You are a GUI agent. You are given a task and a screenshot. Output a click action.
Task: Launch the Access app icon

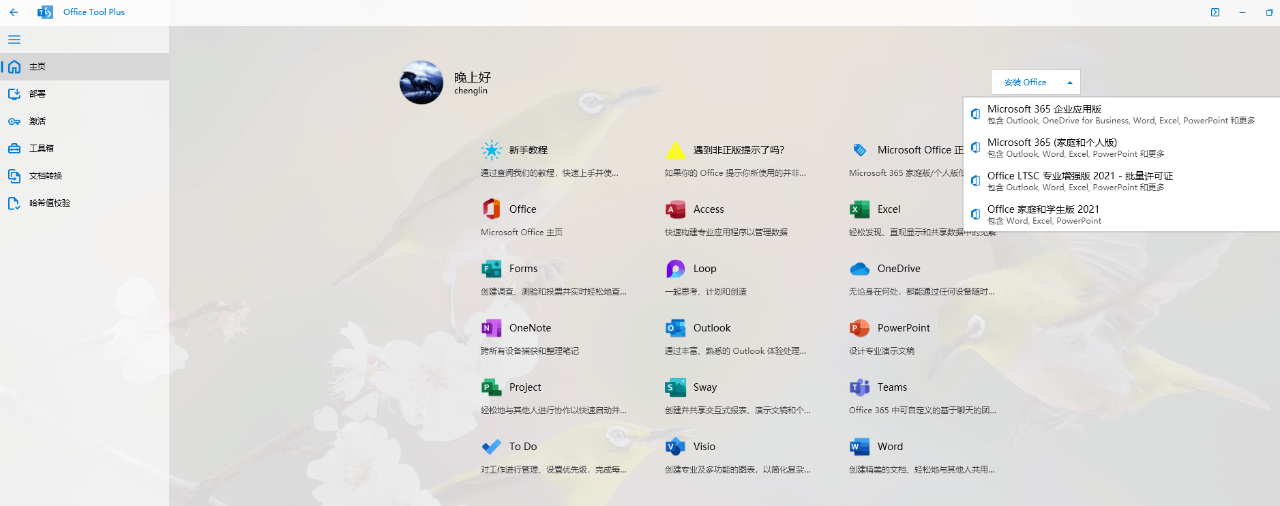point(675,209)
